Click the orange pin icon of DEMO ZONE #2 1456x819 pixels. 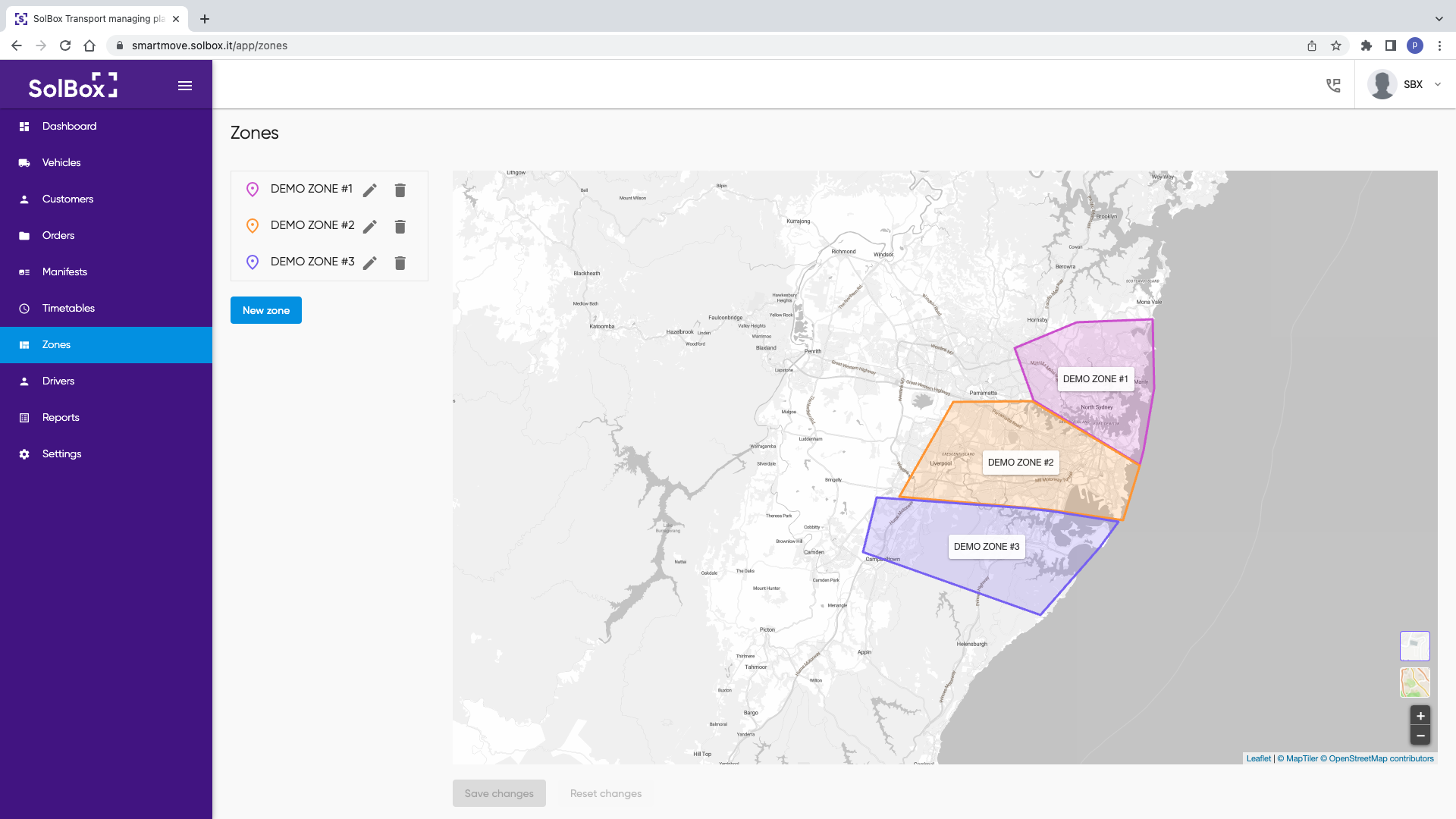[253, 226]
